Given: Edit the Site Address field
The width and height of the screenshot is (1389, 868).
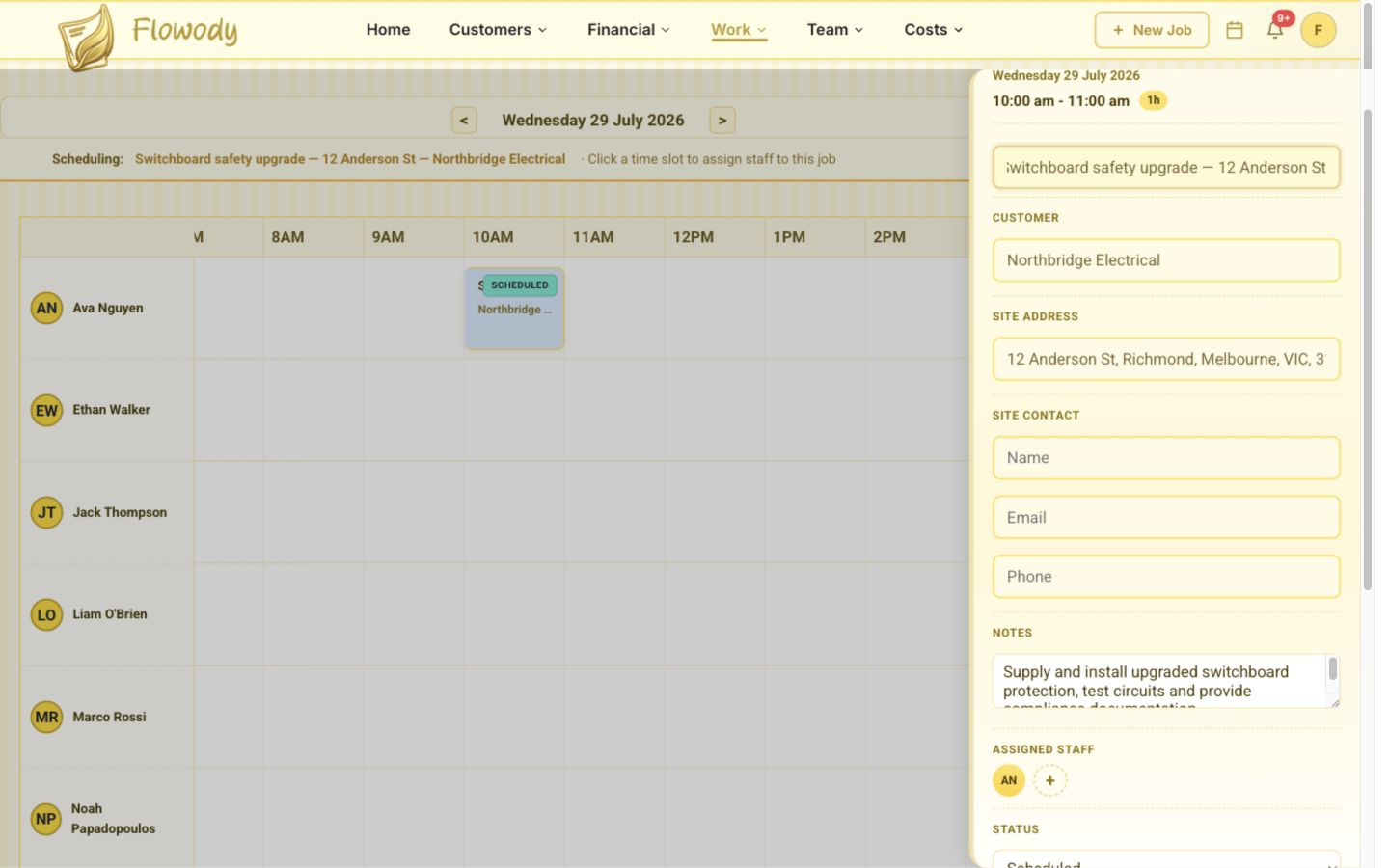Looking at the screenshot, I should pos(1166,359).
